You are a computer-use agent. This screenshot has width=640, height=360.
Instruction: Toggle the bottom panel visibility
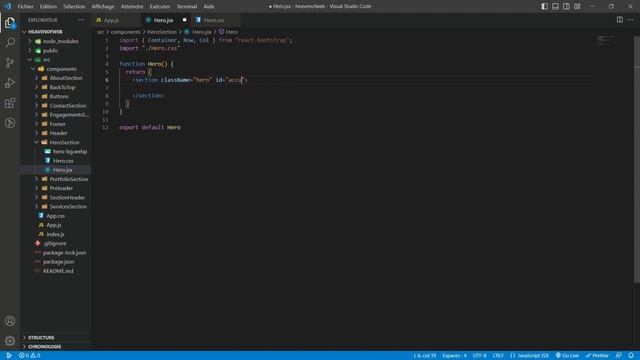pyautogui.click(x=556, y=6)
